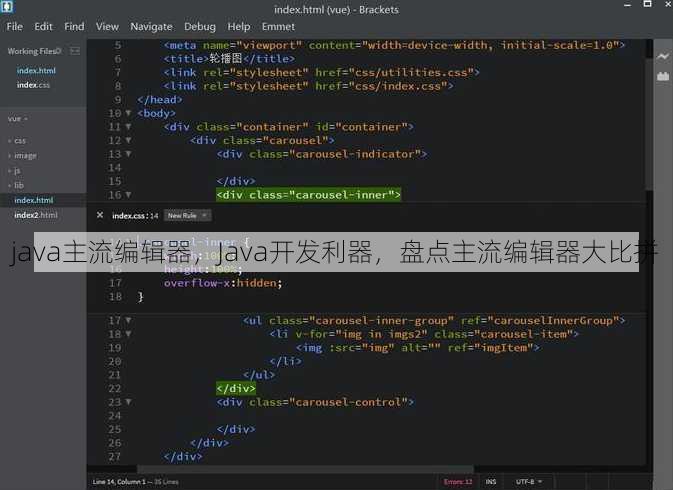Click the Errors: 12 status indicator

(458, 482)
